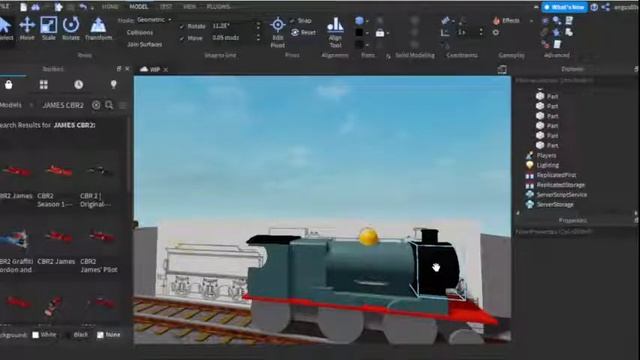The height and width of the screenshot is (360, 640).
Task: Open the Effects dropdown arrow
Action: [531, 20]
